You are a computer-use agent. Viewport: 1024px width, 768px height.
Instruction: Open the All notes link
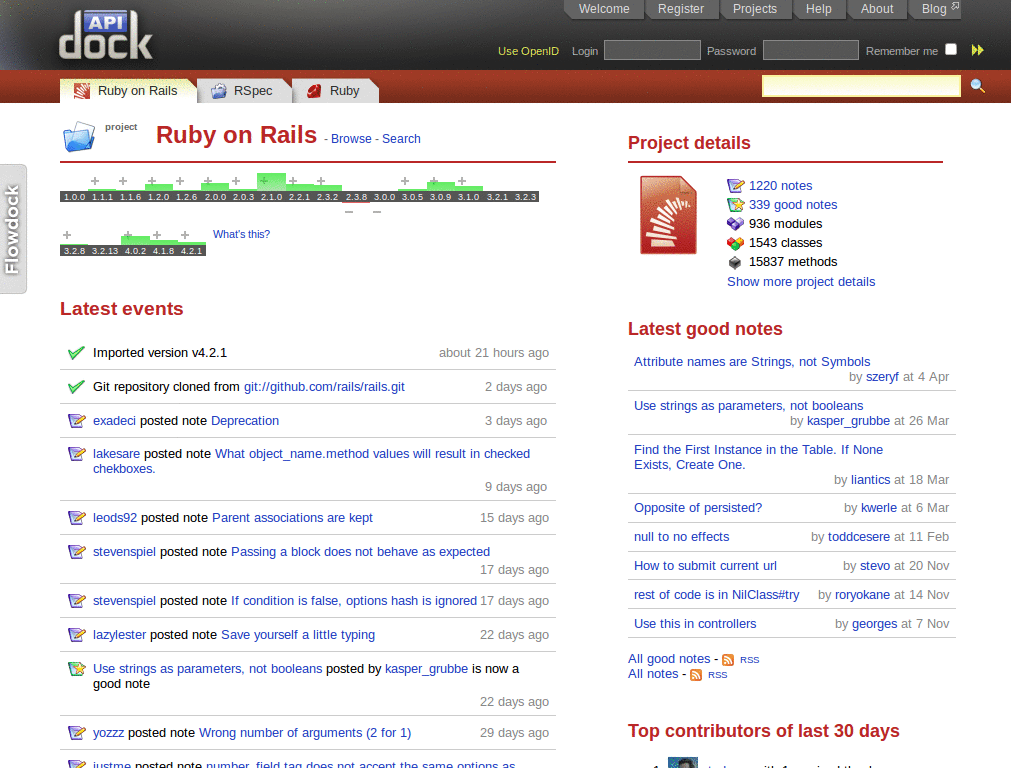tap(653, 674)
